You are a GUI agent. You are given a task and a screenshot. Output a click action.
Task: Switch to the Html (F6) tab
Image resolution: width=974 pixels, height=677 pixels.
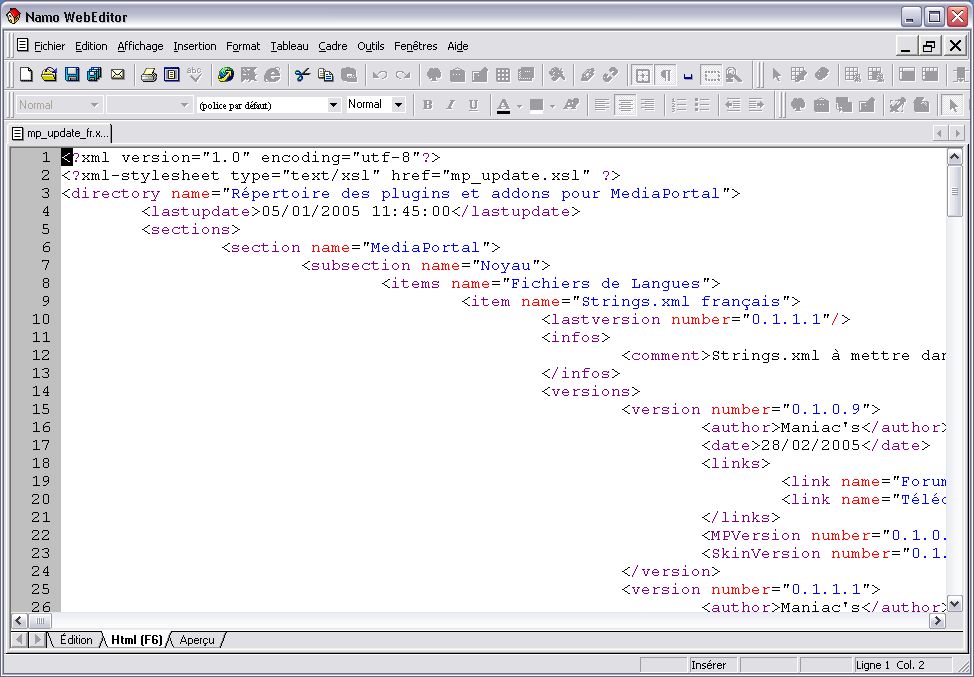point(137,640)
